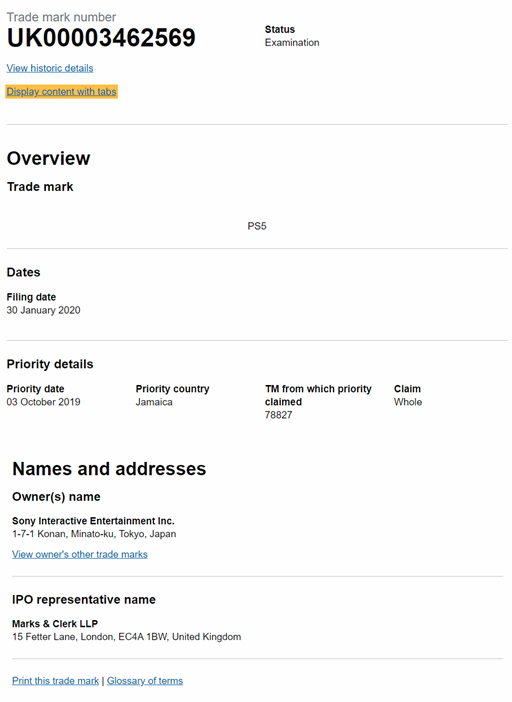This screenshot has height=702, width=512.
Task: Click the Priority details heading
Action: point(50,364)
